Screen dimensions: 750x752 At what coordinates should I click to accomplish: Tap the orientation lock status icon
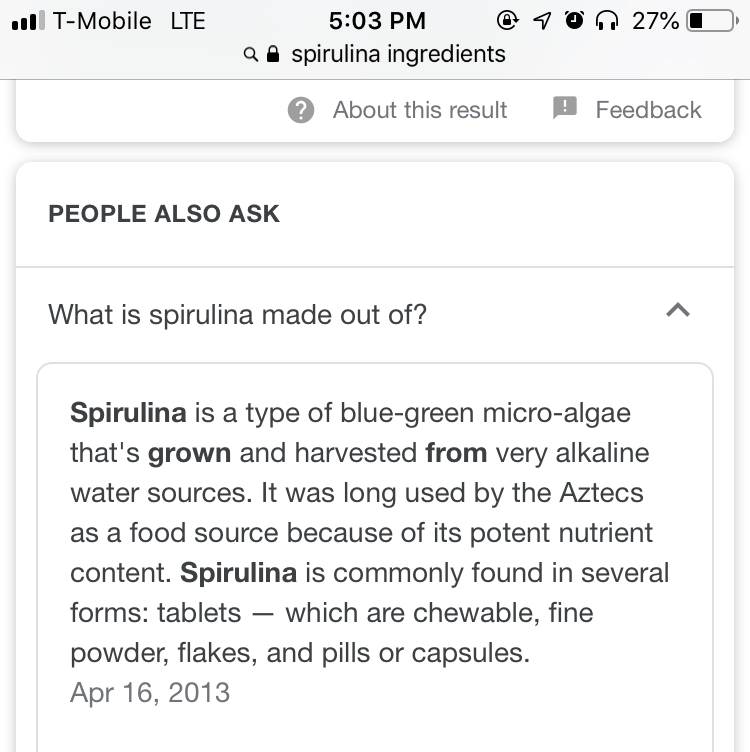tap(507, 21)
